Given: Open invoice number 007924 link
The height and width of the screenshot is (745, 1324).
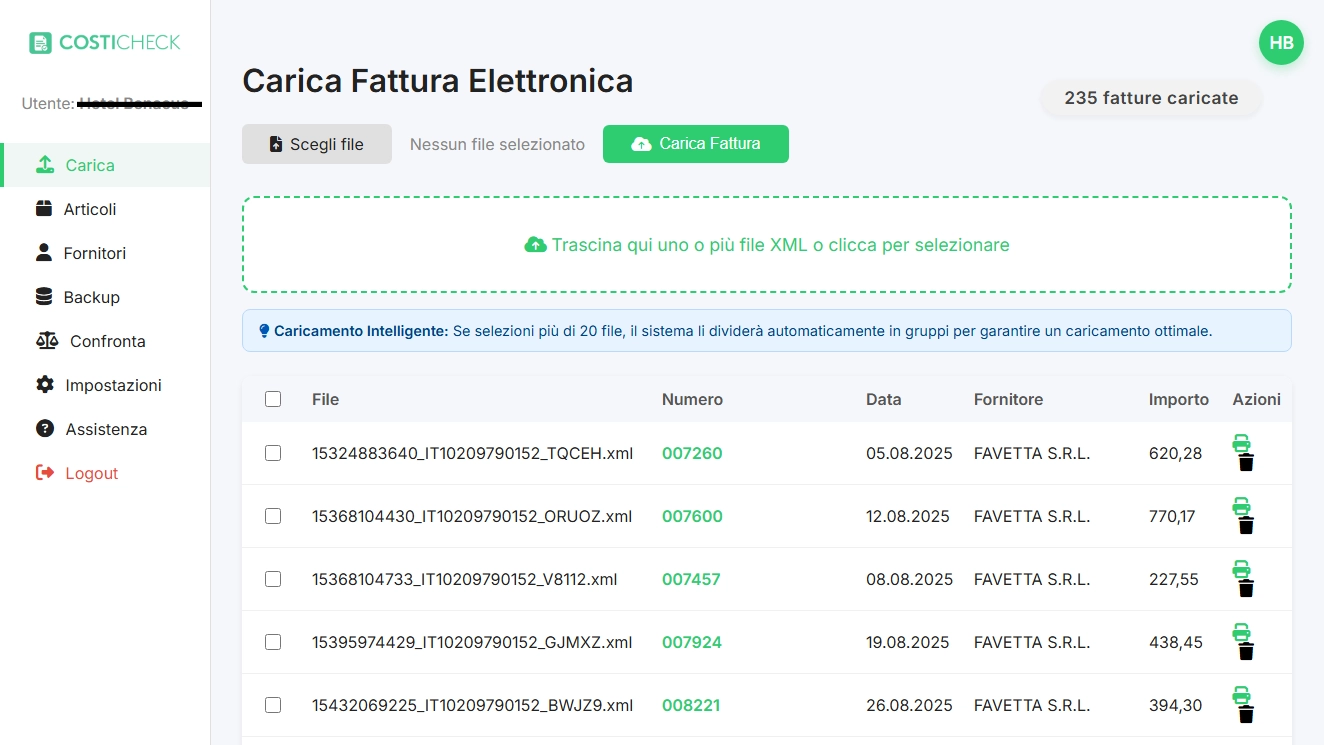Looking at the screenshot, I should click(x=692, y=642).
